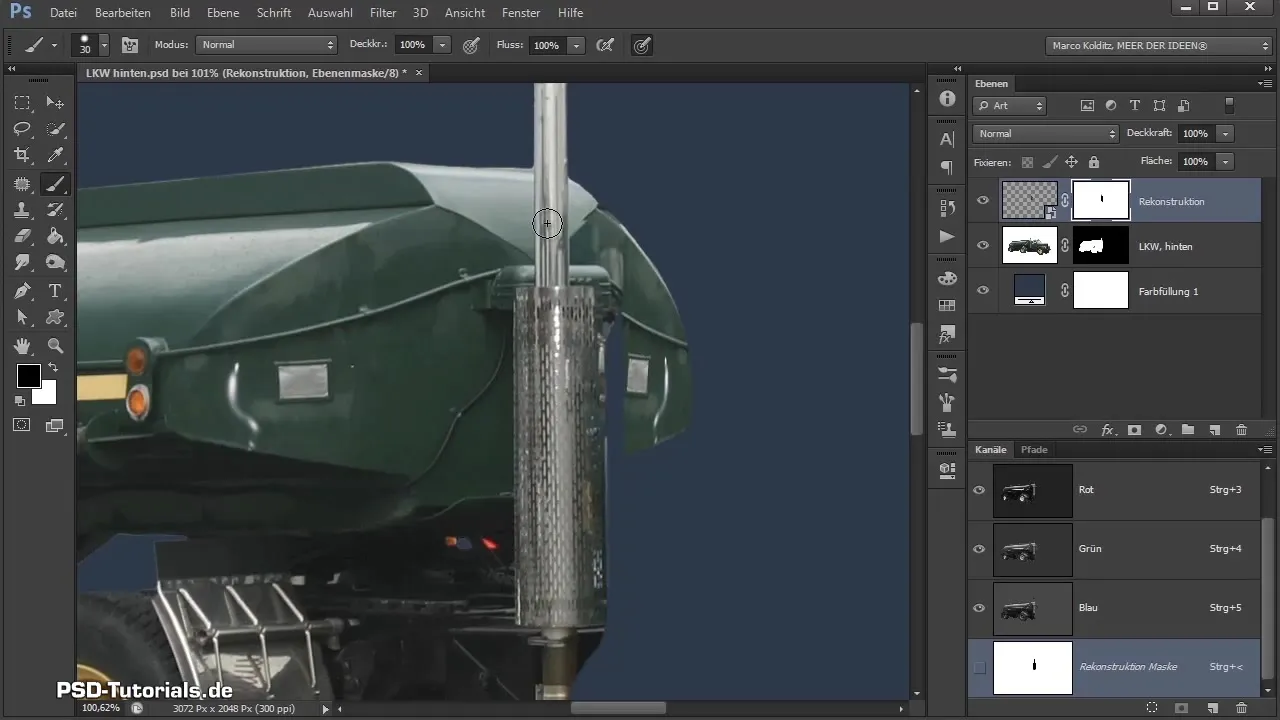Select the Eraser tool
This screenshot has height=720, width=1280.
coord(22,237)
